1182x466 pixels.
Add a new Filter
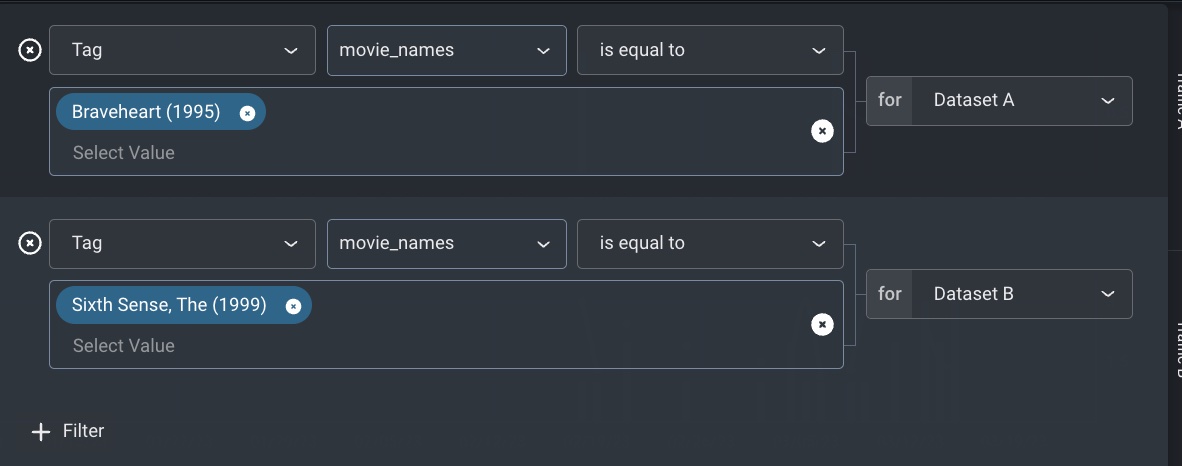click(x=68, y=431)
